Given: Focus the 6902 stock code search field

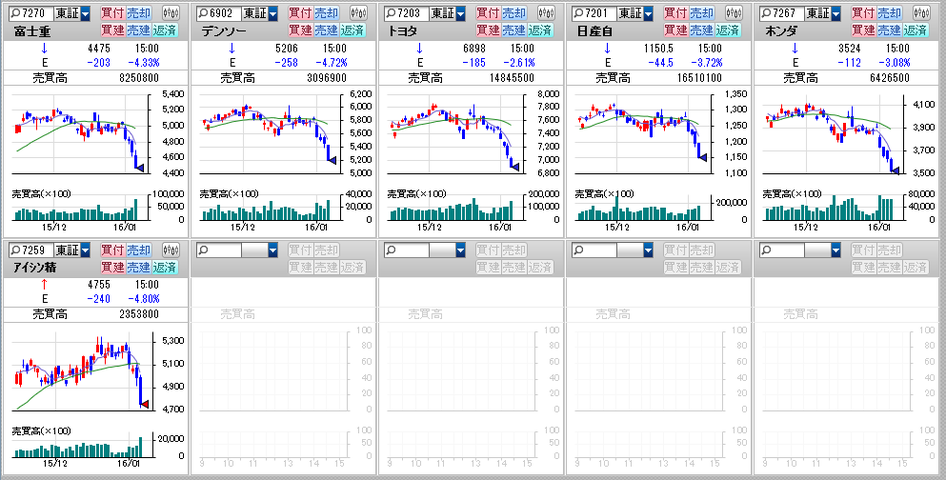Looking at the screenshot, I should [218, 13].
